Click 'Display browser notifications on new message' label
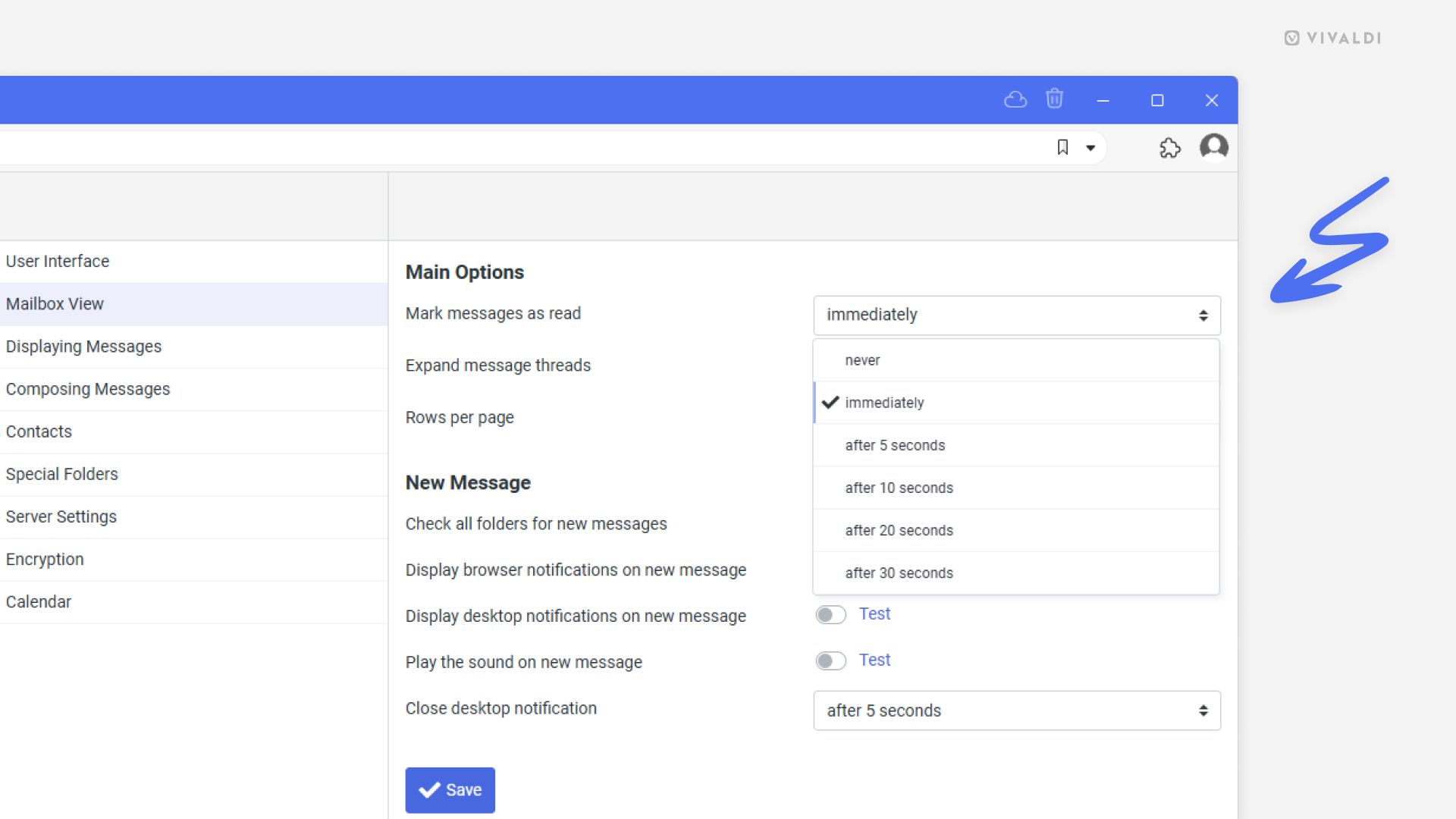This screenshot has height=819, width=1456. (576, 570)
